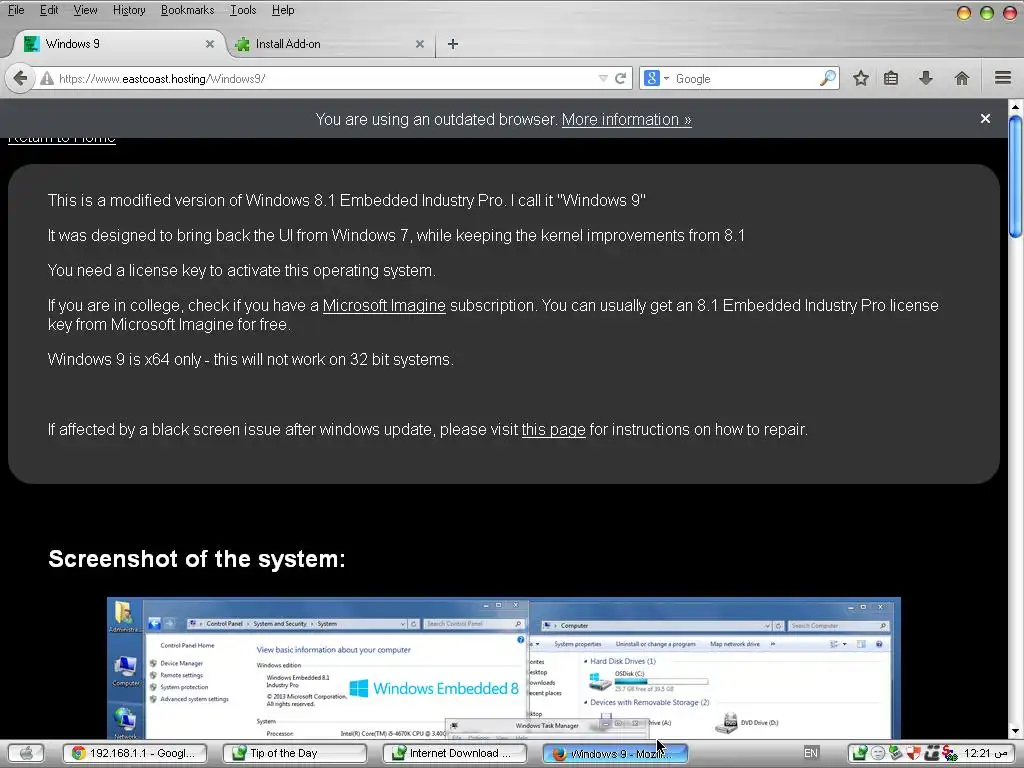The image size is (1024, 768).
Task: Open the Google search engine selector dropdown
Action: pyautogui.click(x=656, y=79)
